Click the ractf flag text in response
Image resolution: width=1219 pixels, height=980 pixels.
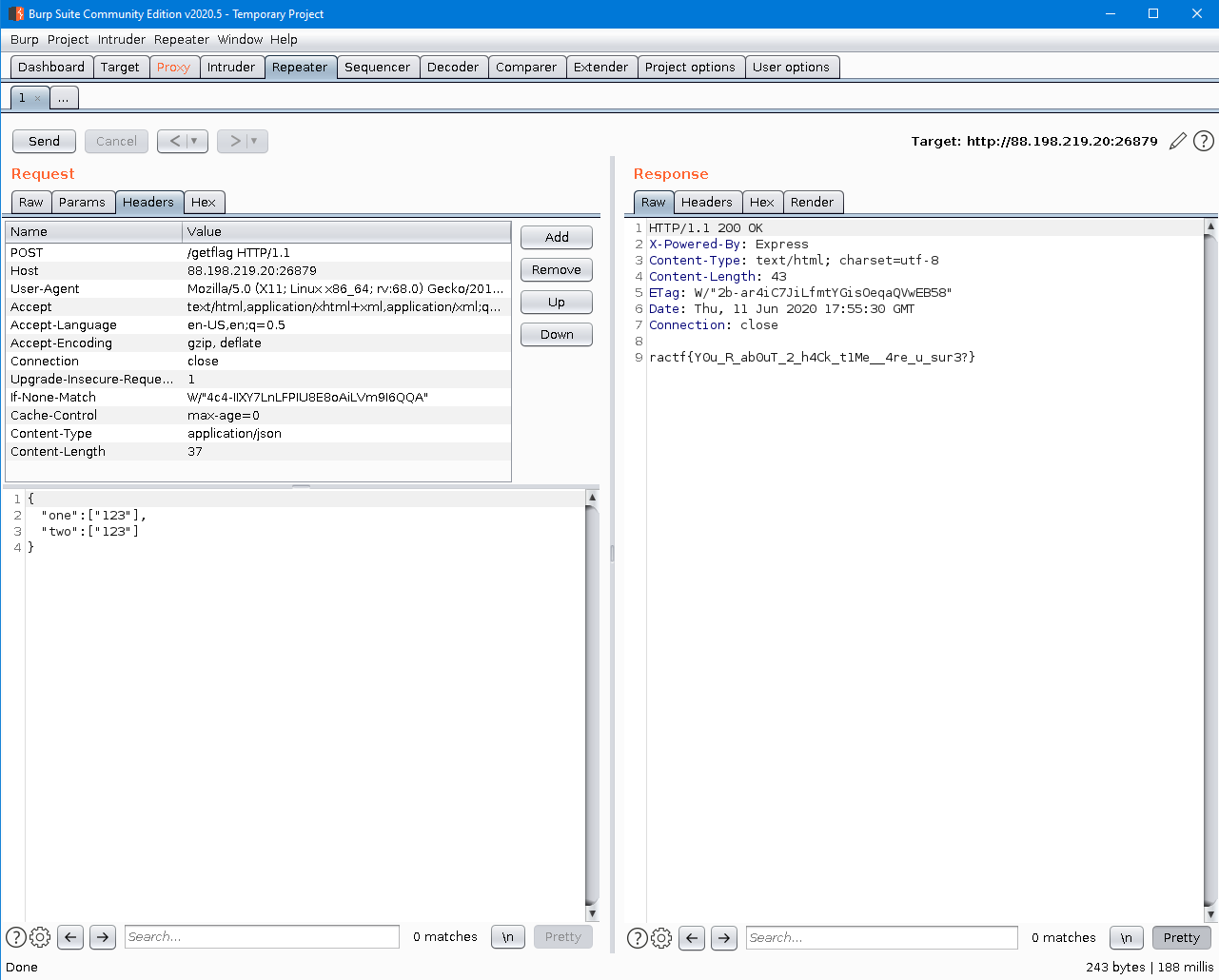(812, 358)
